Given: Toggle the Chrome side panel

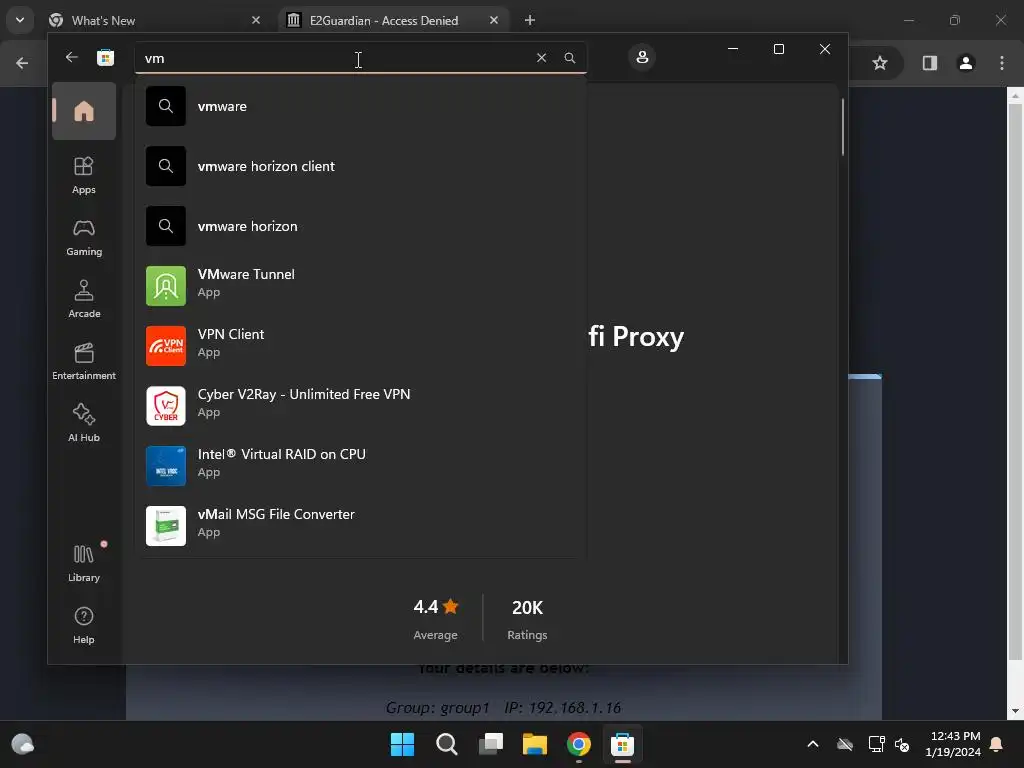Looking at the screenshot, I should pyautogui.click(x=929, y=63).
